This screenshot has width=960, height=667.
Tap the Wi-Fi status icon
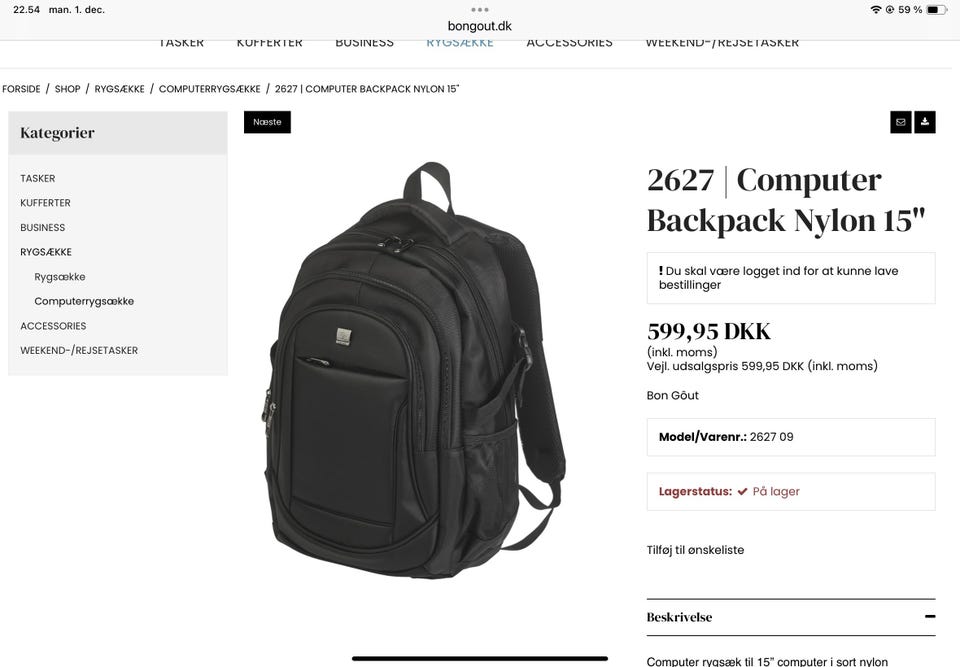pyautogui.click(x=876, y=10)
